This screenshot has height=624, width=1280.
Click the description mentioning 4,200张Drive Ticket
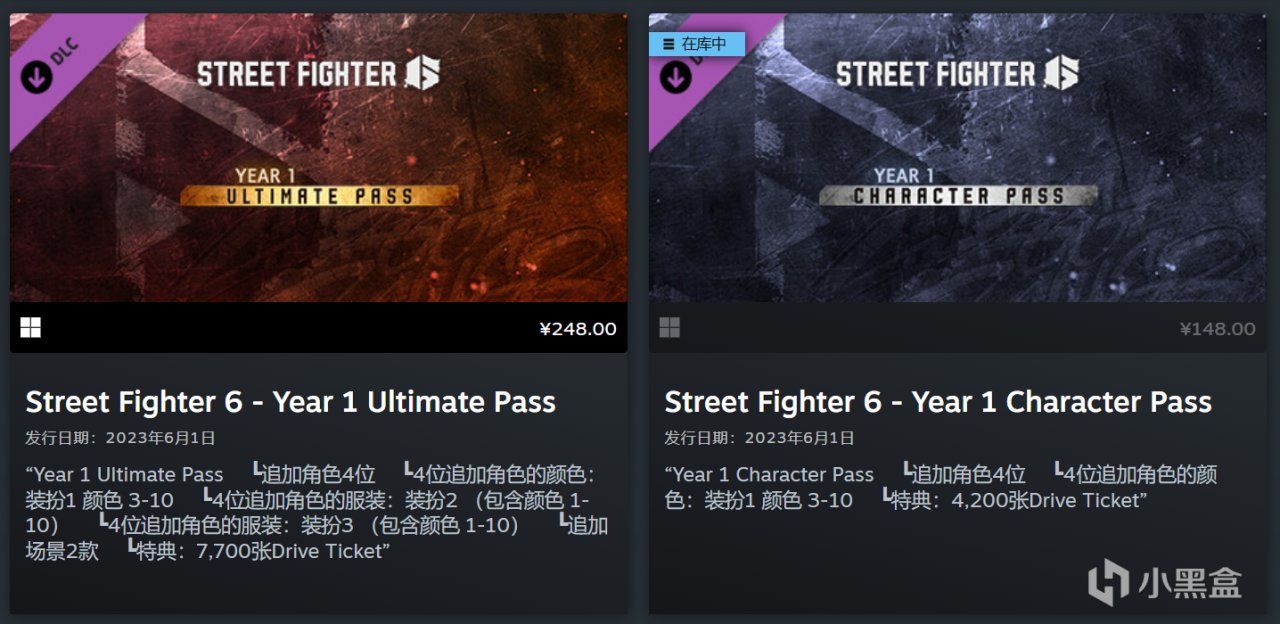coord(941,487)
